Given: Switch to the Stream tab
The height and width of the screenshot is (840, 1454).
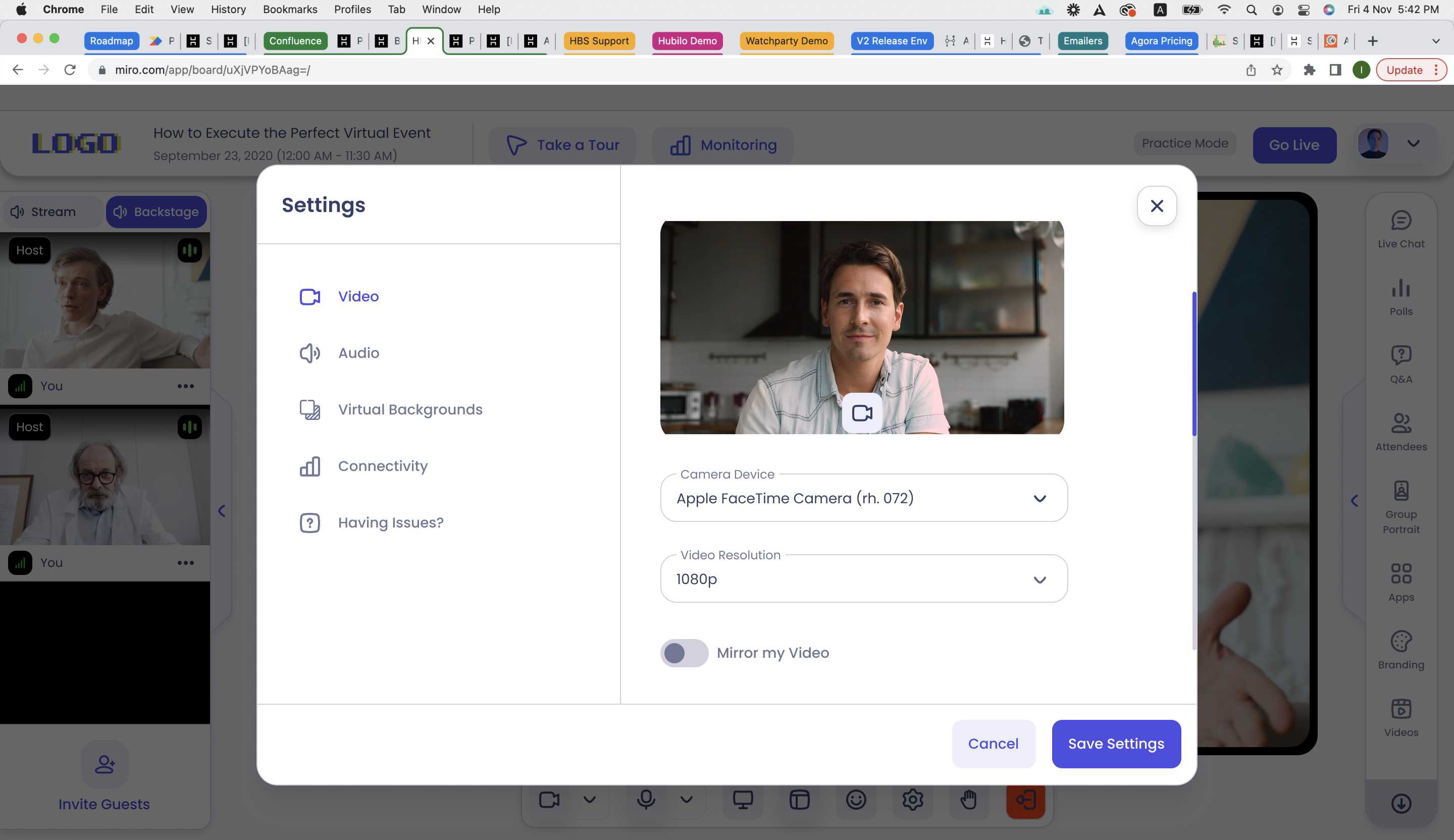Looking at the screenshot, I should (x=53, y=212).
